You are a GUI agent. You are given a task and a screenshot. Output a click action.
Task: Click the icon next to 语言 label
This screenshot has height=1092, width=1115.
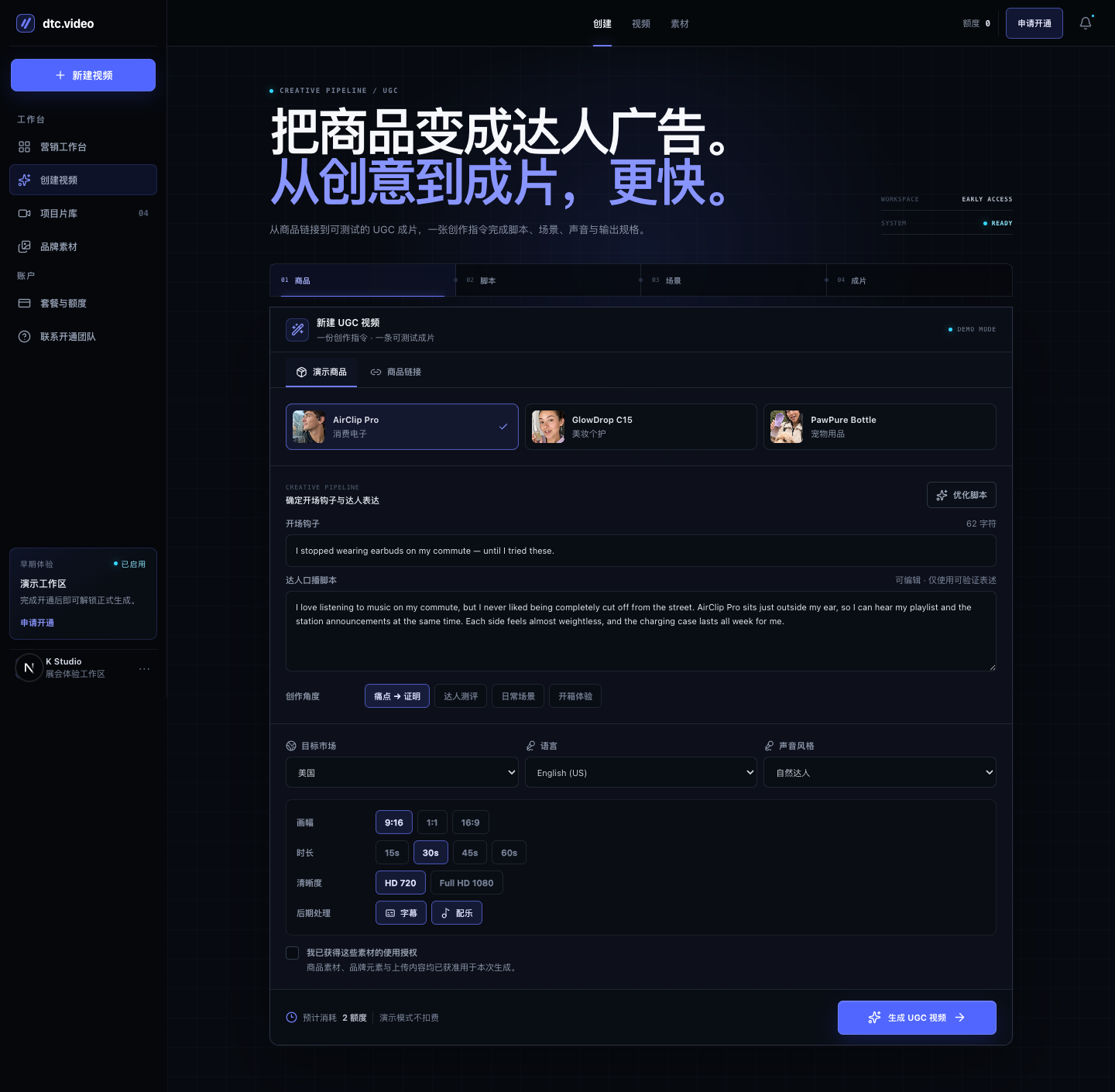coord(530,746)
